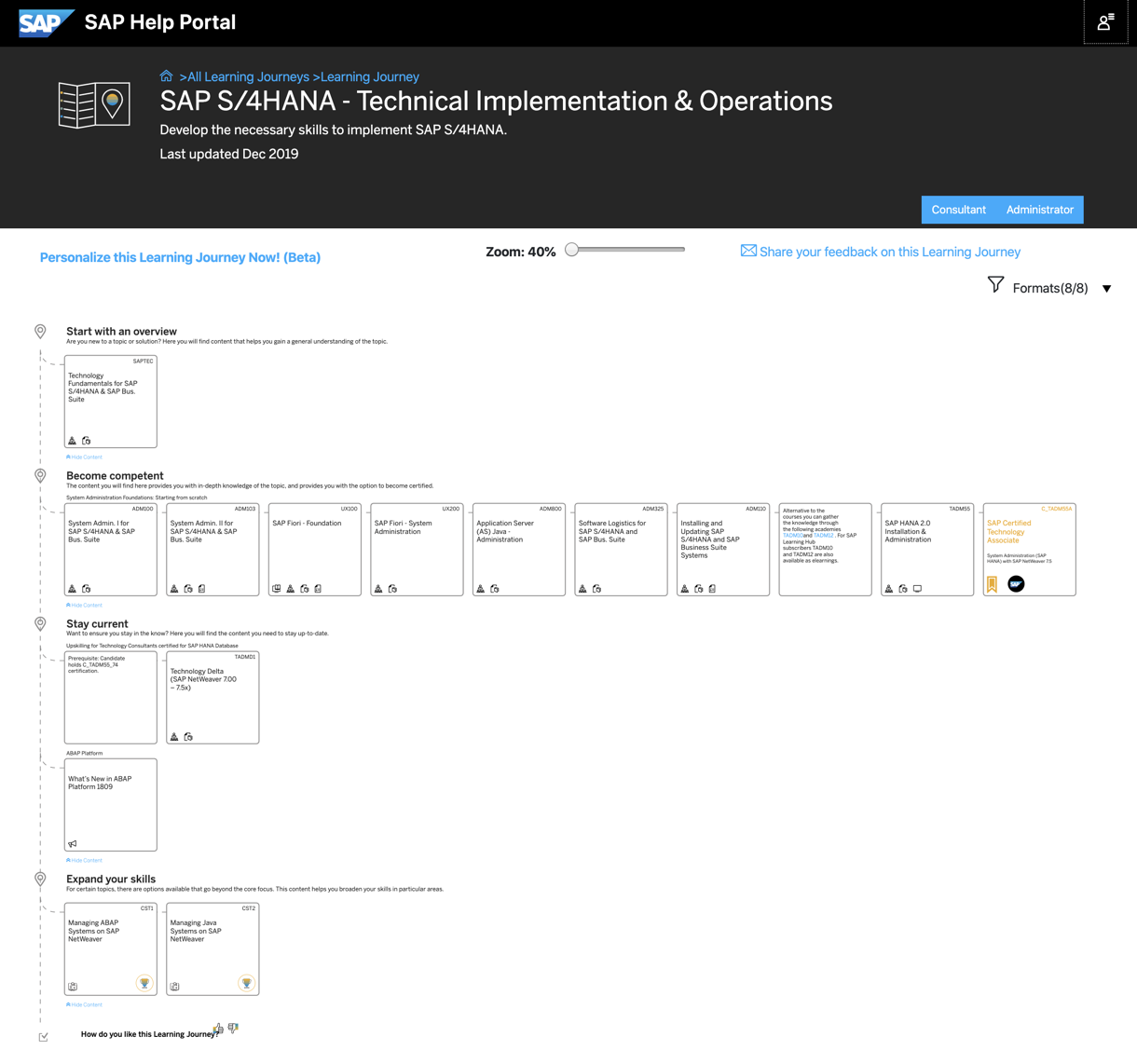Collapse the Become competent section with Hide Content
Viewport: 1137px width, 1064px height.
click(85, 605)
